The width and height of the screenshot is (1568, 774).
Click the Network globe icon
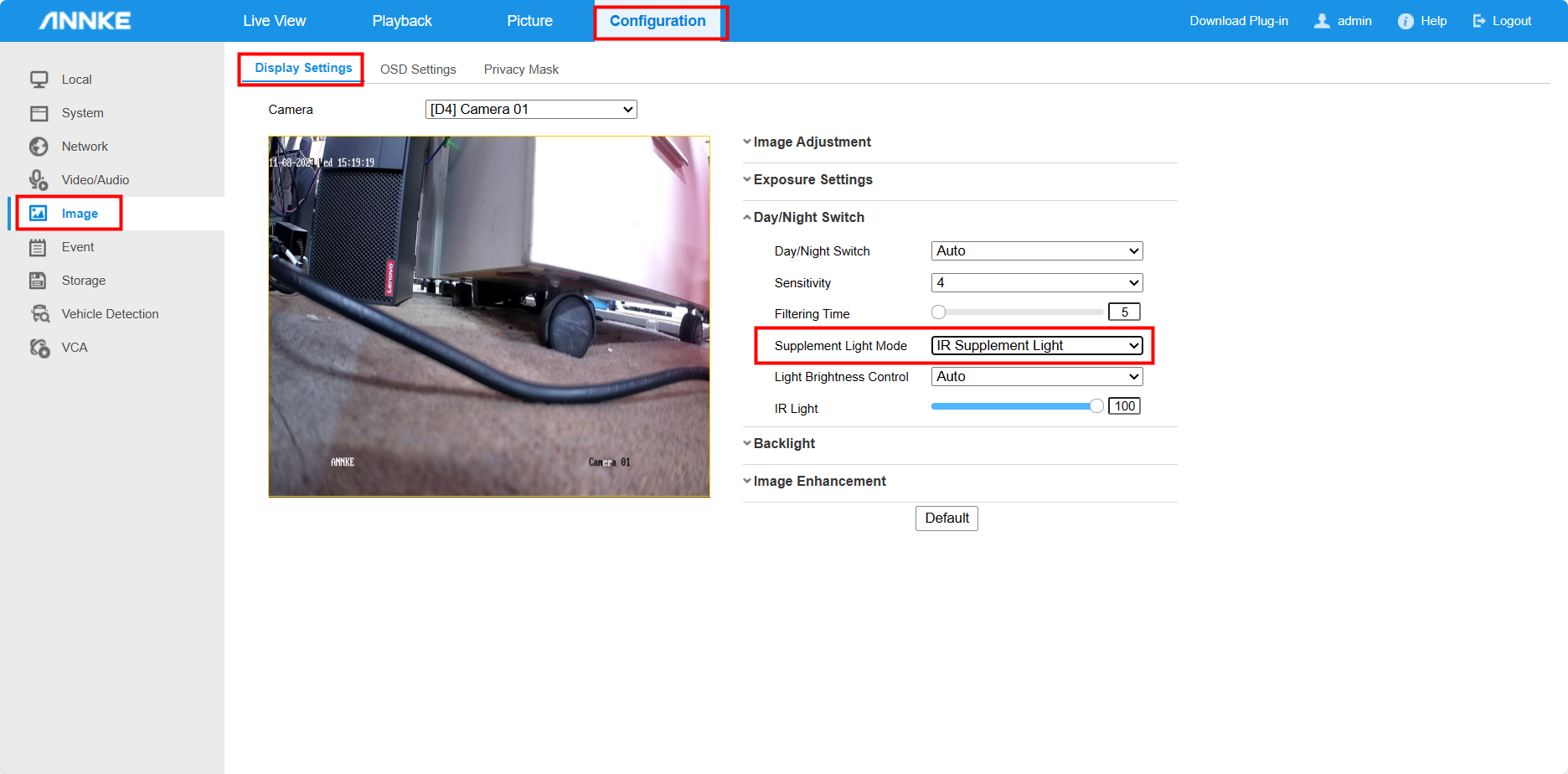coord(39,147)
